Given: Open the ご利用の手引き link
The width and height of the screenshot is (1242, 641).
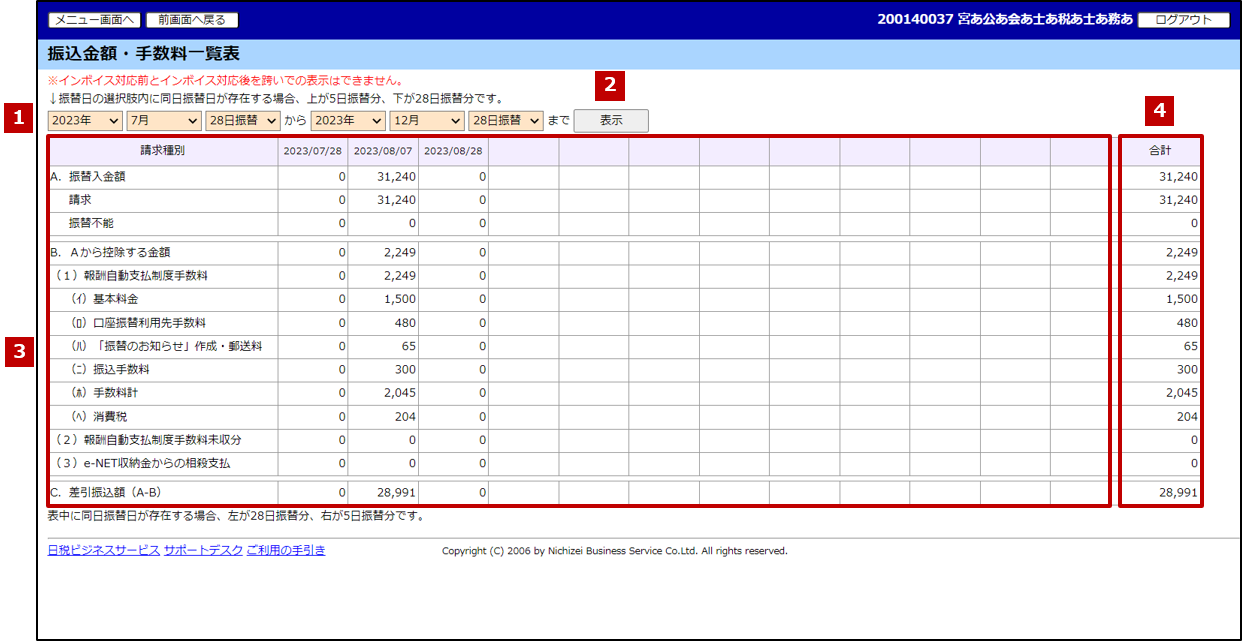Looking at the screenshot, I should pos(286,550).
